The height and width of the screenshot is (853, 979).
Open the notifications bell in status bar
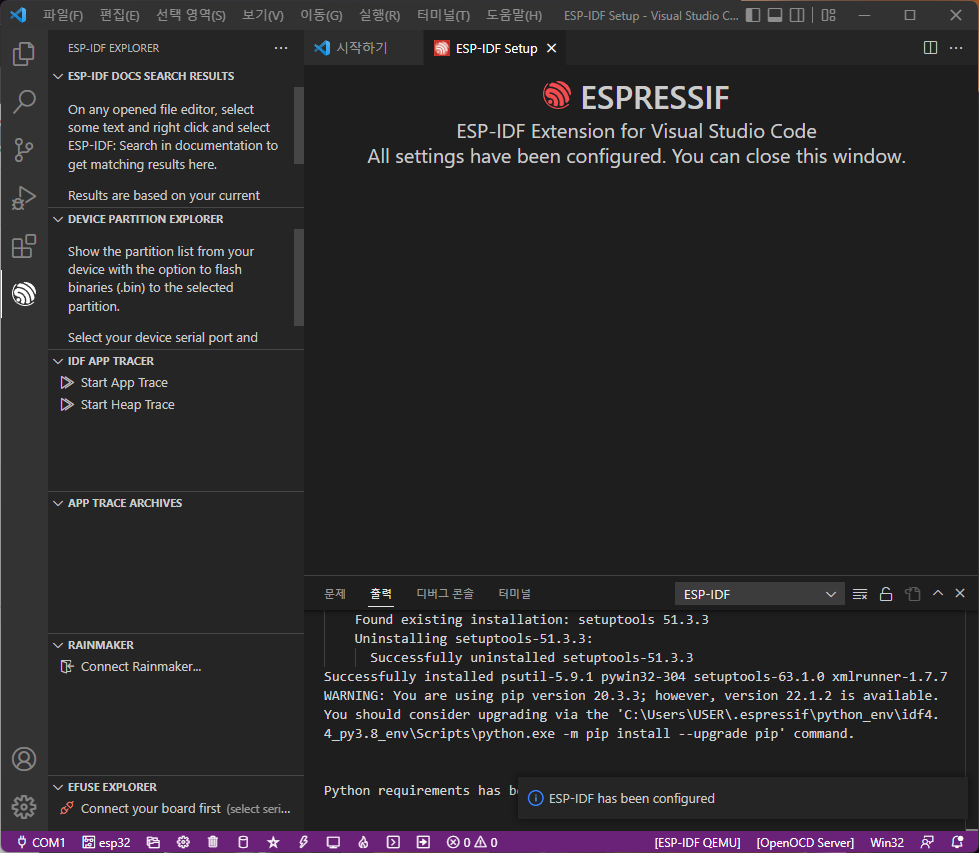[957, 842]
